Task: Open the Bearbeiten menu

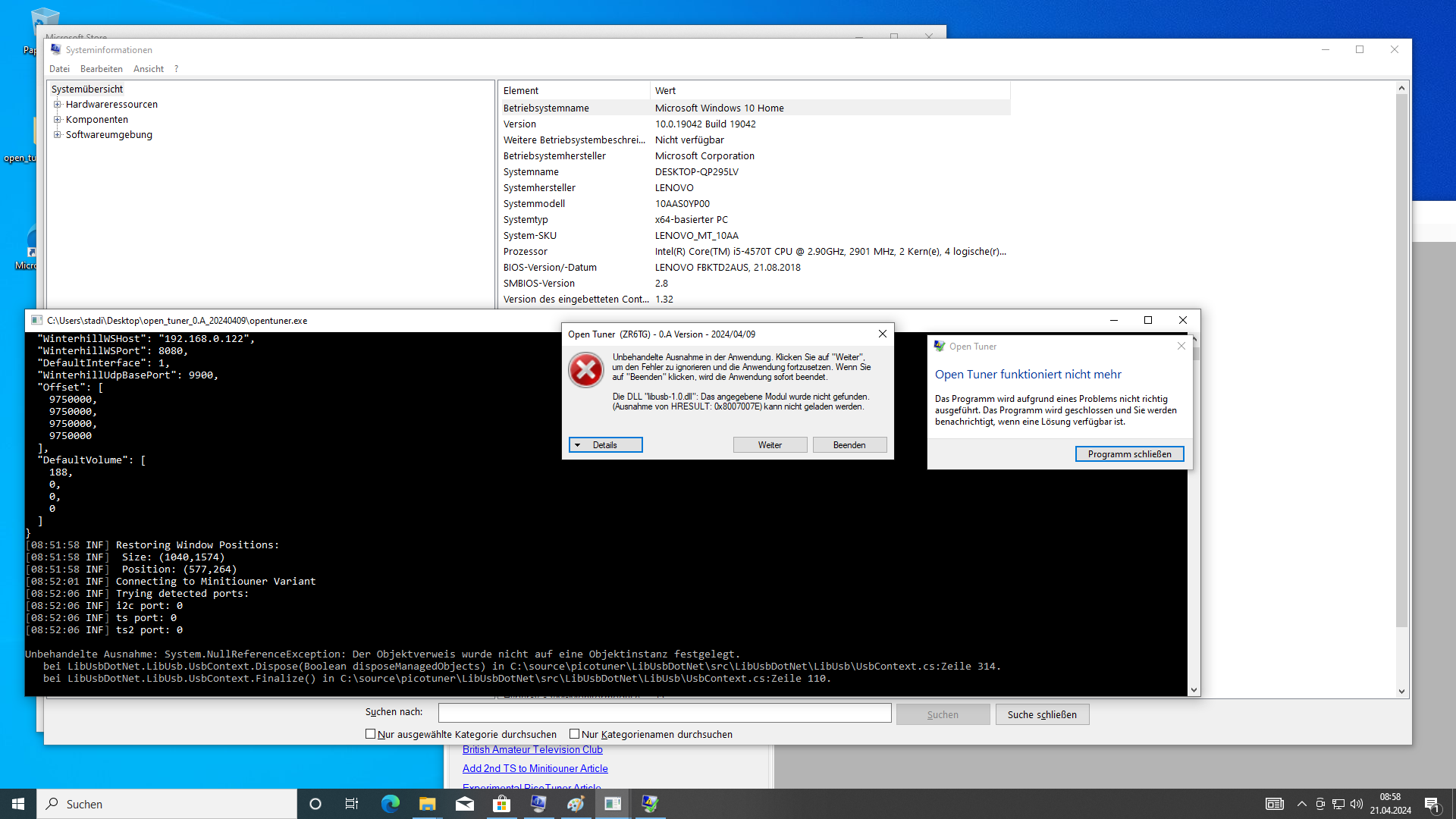Action: (101, 69)
